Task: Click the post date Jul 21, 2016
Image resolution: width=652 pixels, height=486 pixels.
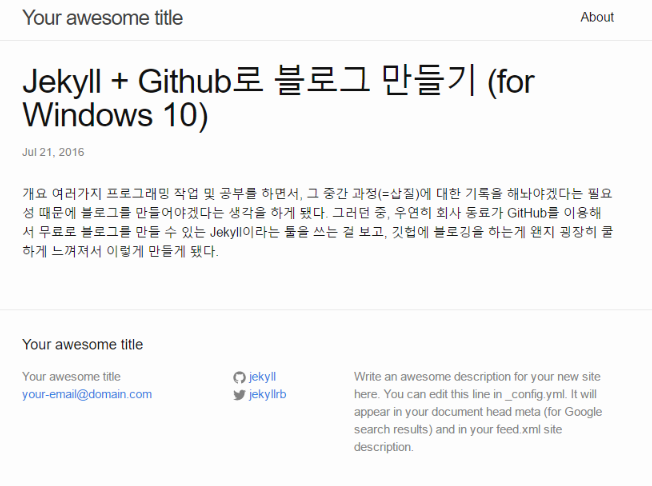Action: point(53,153)
